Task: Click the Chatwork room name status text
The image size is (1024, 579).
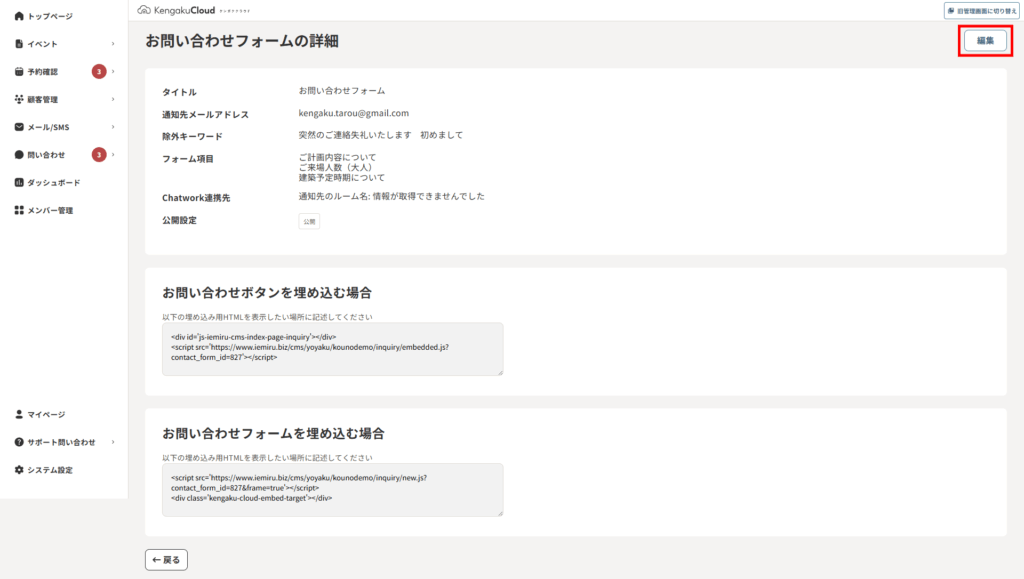Action: pos(391,196)
